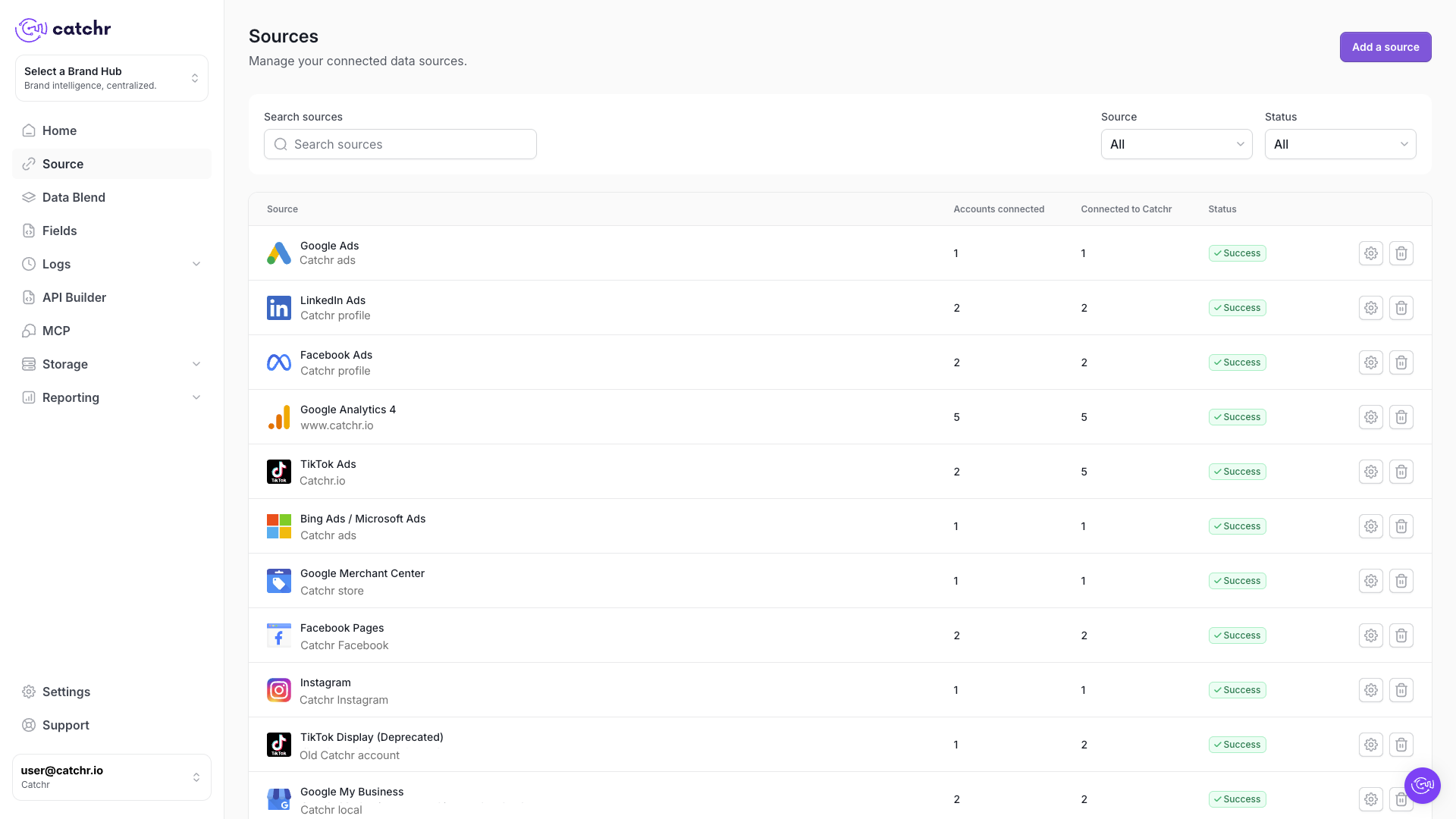Open the user@catchr.io account switcher
This screenshot has height=819, width=1456.
[x=111, y=777]
